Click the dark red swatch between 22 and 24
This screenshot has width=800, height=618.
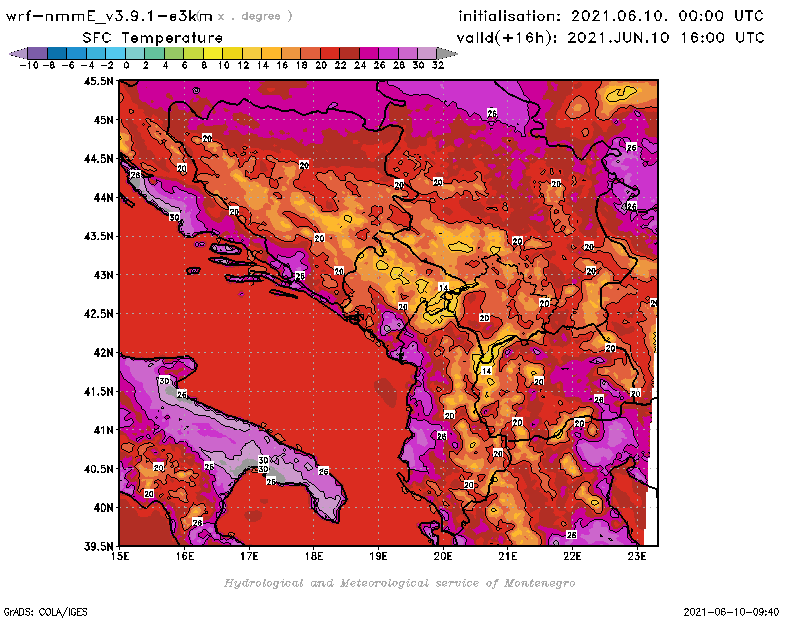click(x=349, y=53)
